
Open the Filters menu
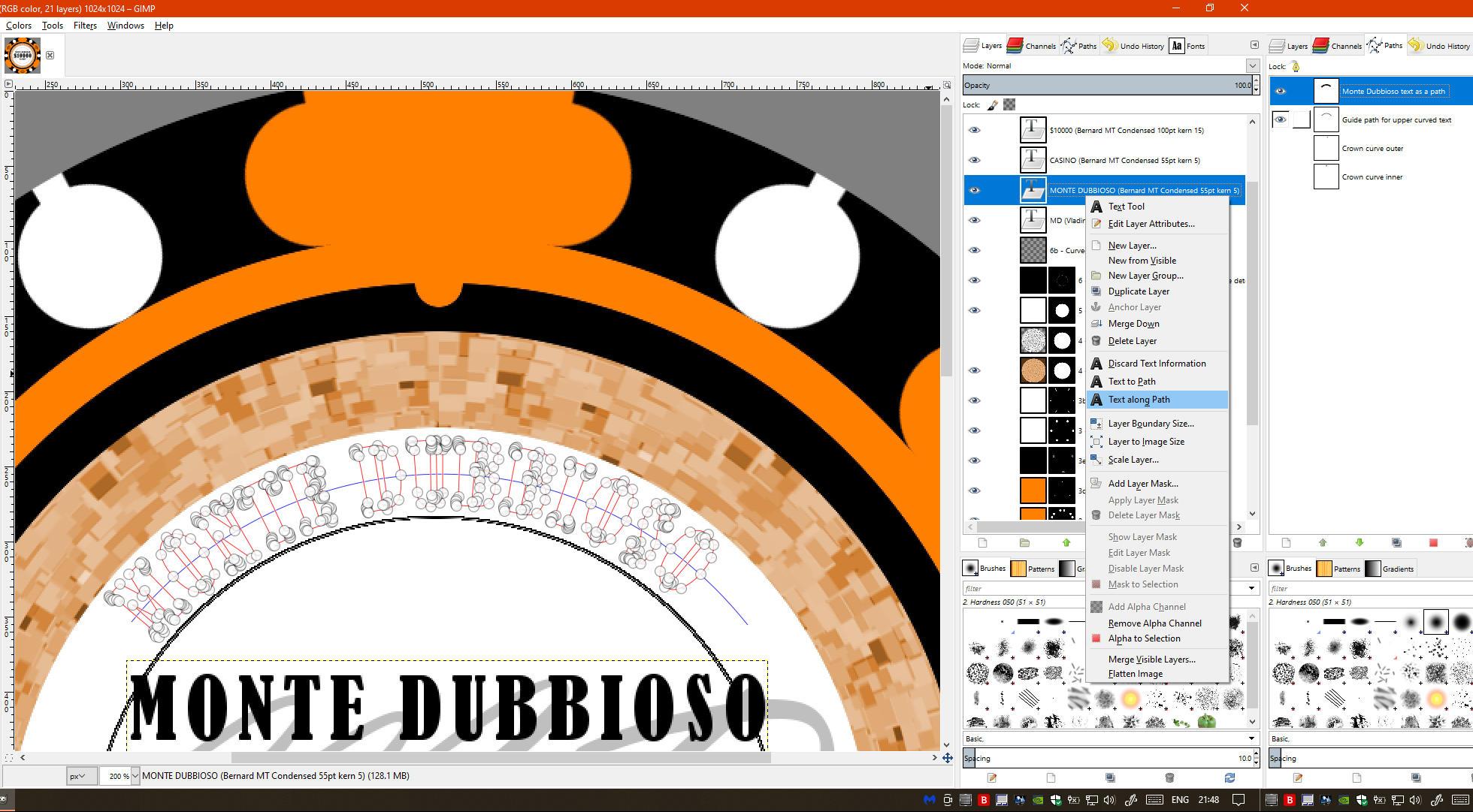pos(85,25)
